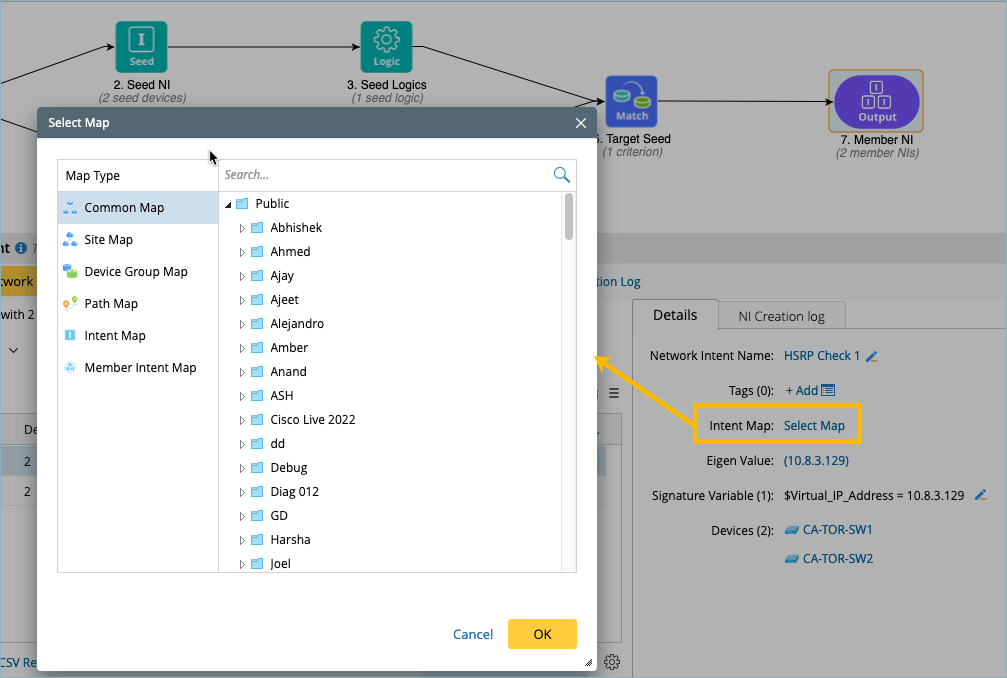This screenshot has height=678, width=1007.
Task: Open the Select Map link
Action: pyautogui.click(x=814, y=425)
